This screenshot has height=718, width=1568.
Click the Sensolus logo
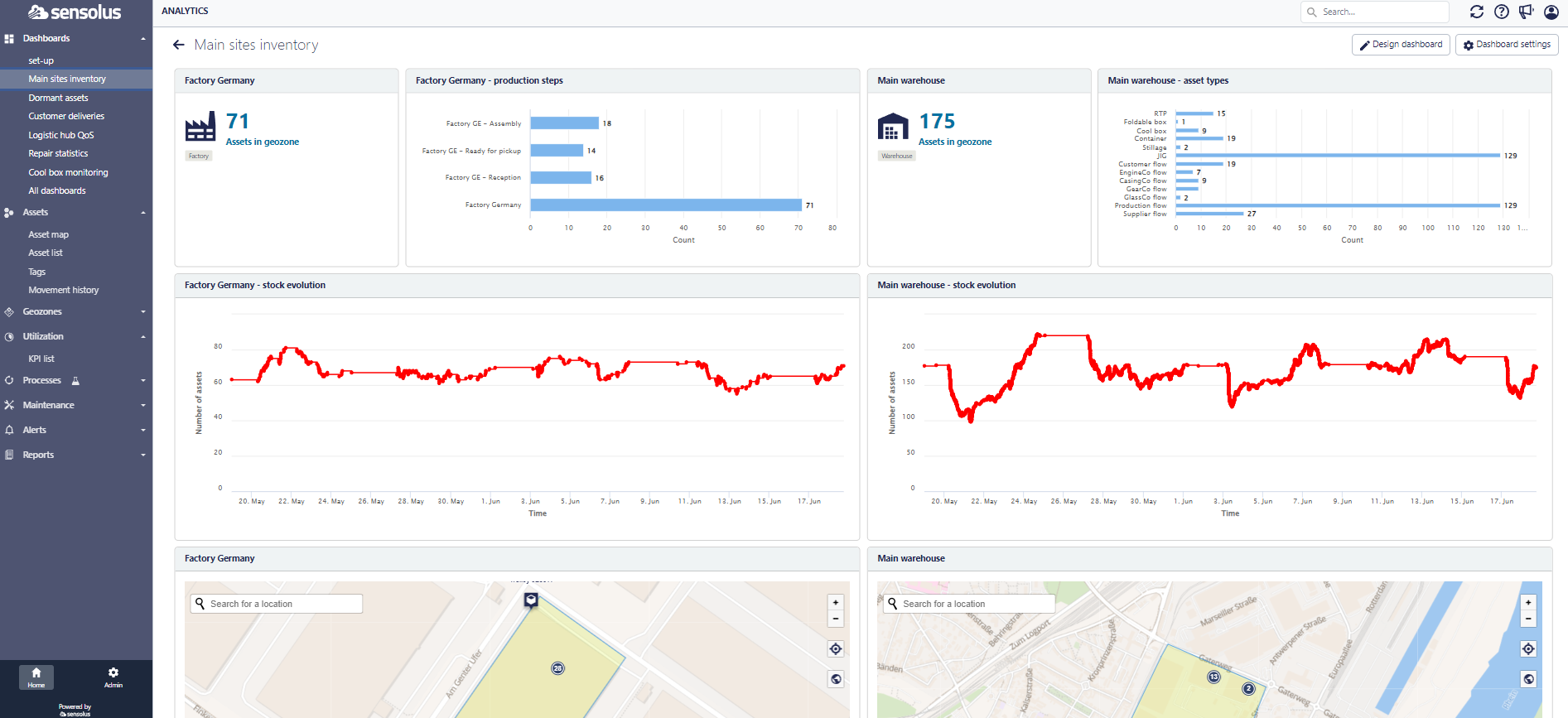75,12
